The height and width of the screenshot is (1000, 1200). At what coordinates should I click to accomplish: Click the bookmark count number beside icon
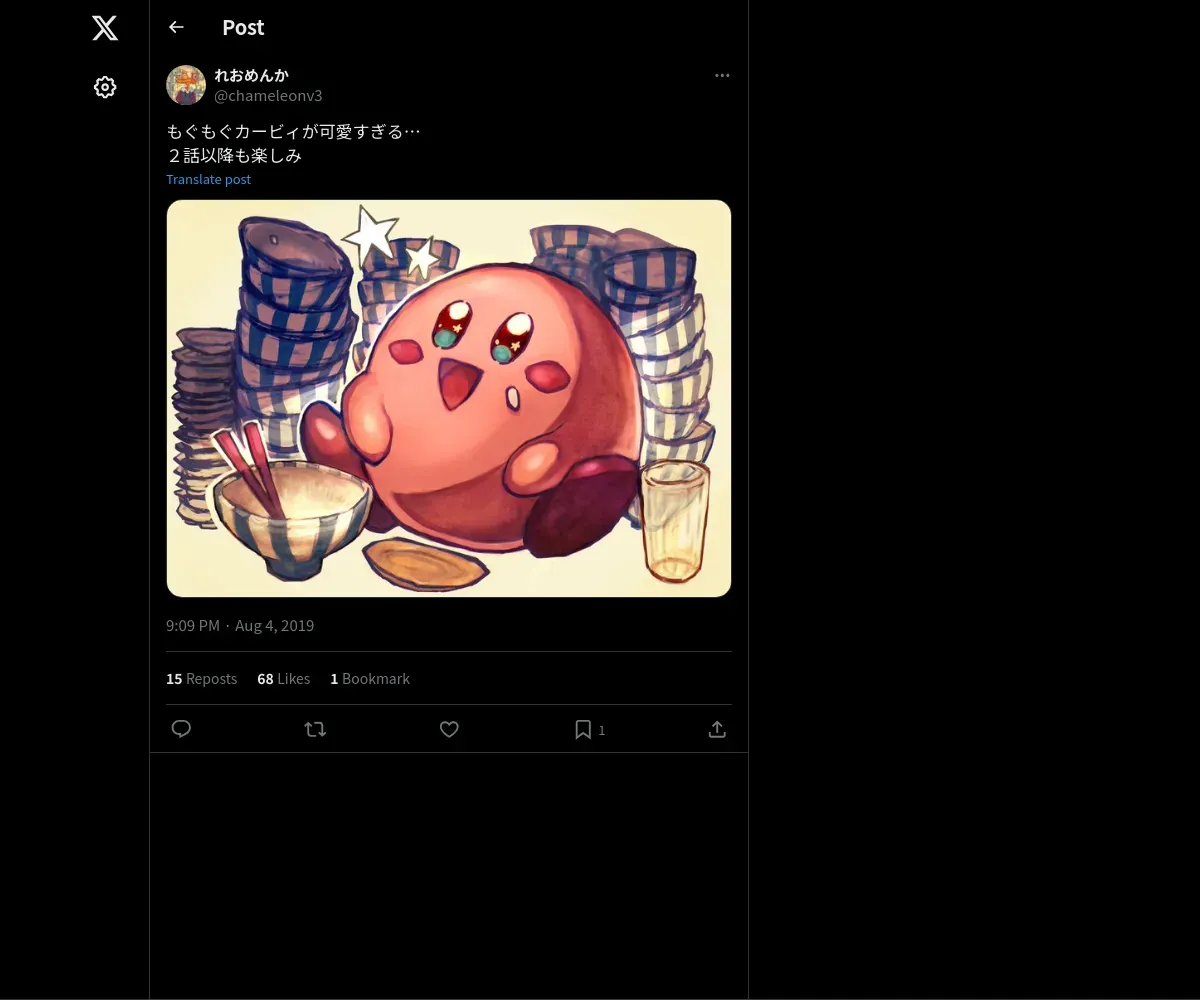click(x=602, y=730)
